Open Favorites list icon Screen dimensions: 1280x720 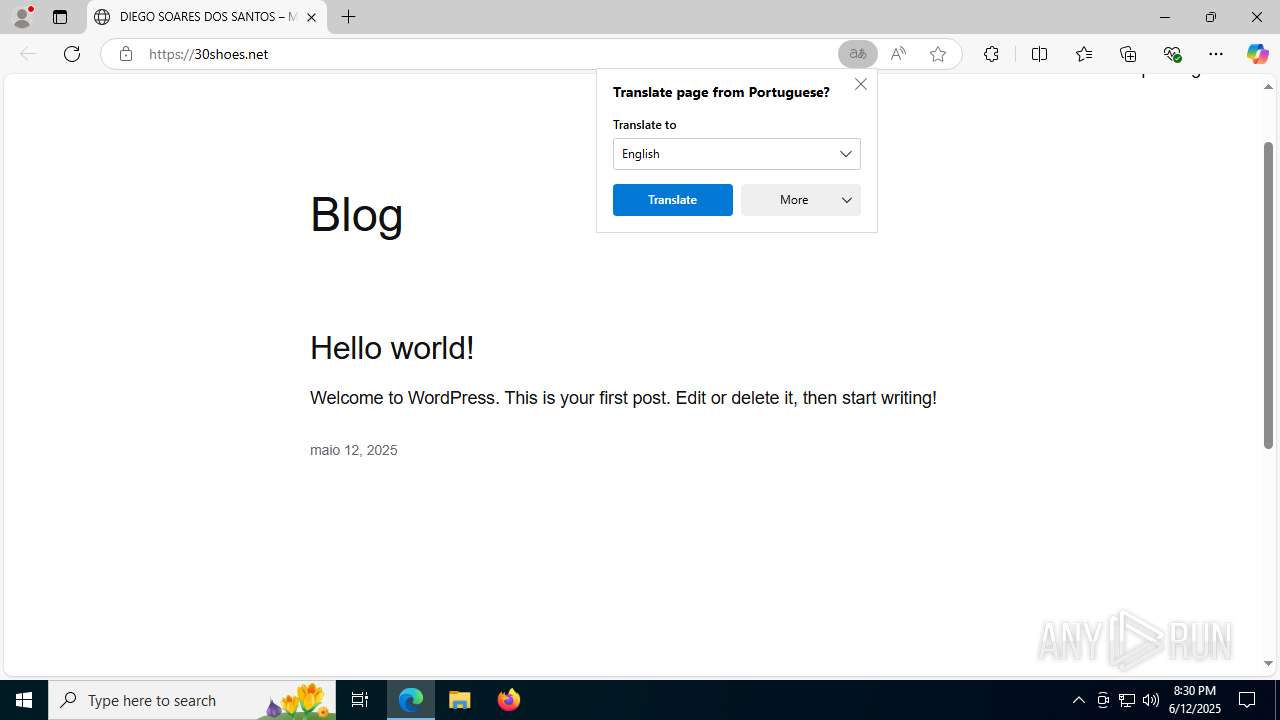[x=1084, y=54]
